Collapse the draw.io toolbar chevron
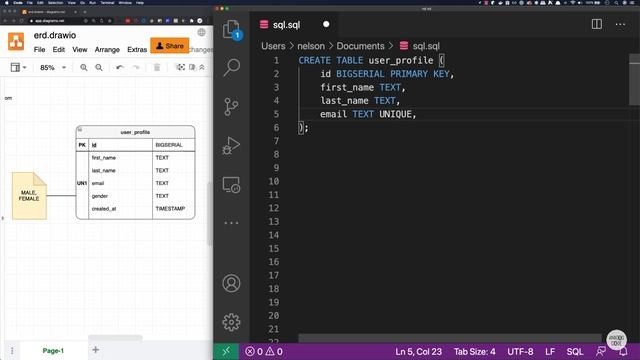The width and height of the screenshot is (640, 360). (202, 67)
